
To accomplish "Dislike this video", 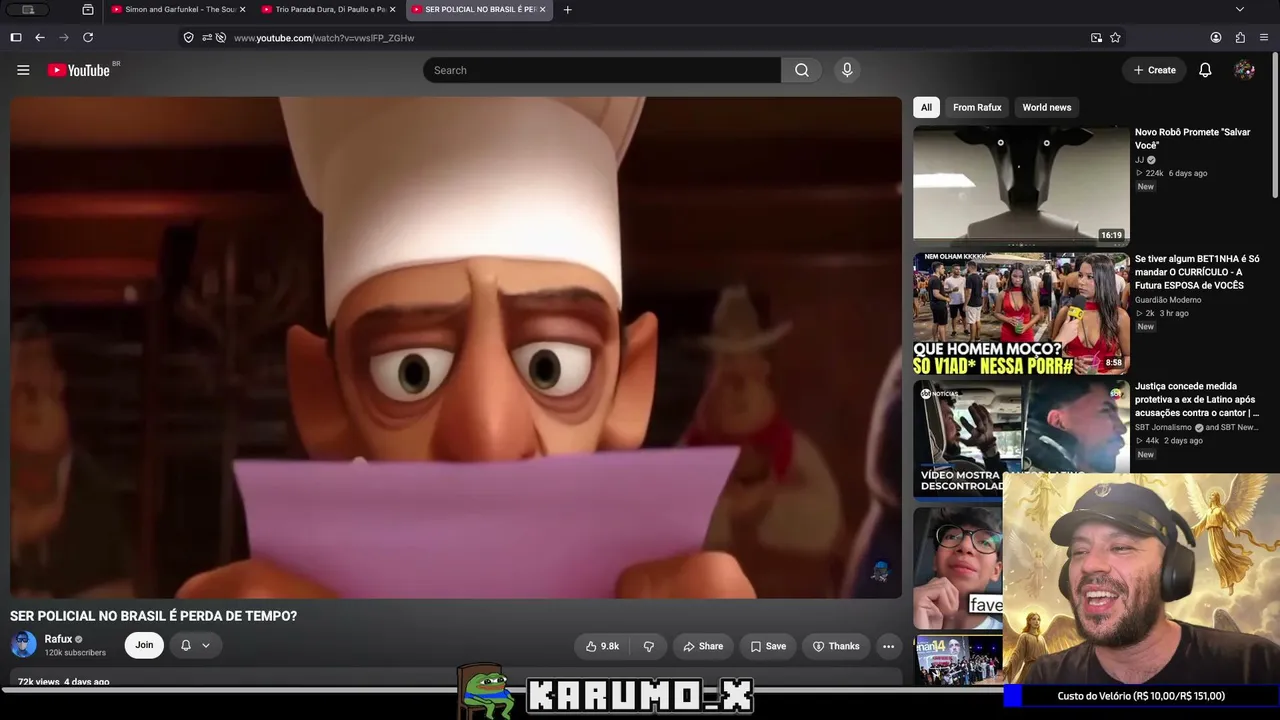I will pos(648,646).
